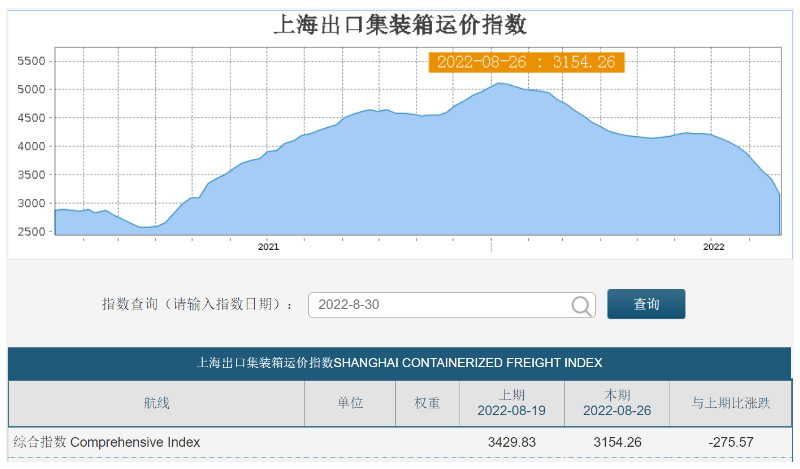Focus the index date input showing 2022-8-30

(452, 305)
